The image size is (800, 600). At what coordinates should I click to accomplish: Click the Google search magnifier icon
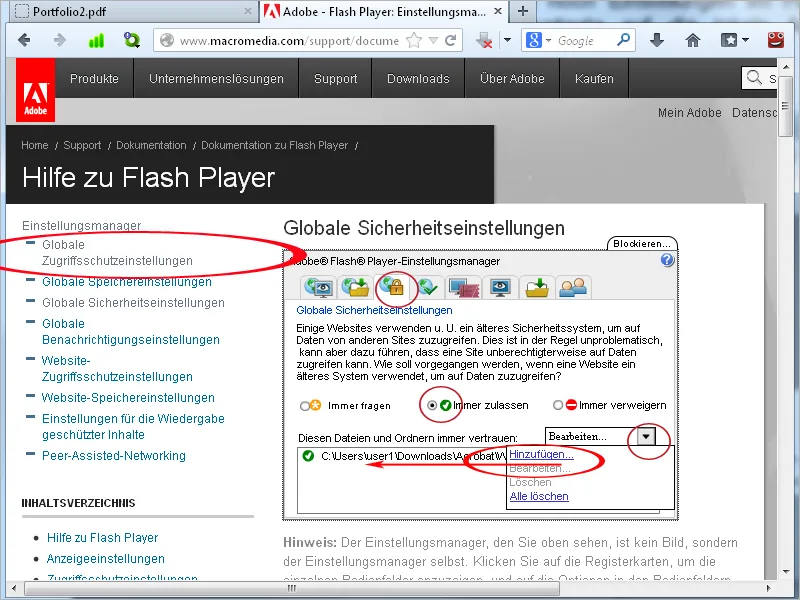coord(623,40)
